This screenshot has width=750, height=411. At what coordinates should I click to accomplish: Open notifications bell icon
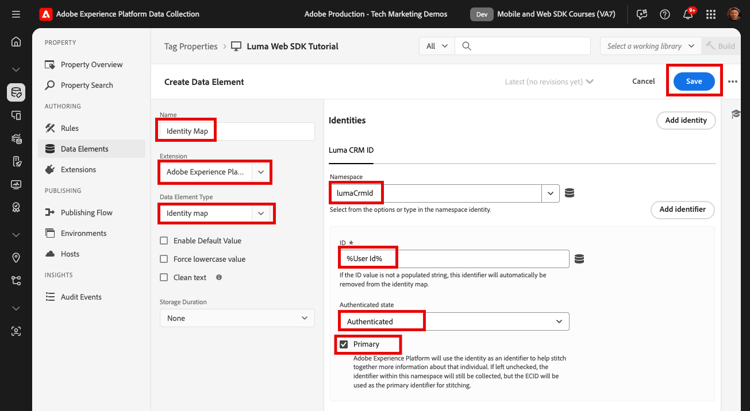coord(688,14)
